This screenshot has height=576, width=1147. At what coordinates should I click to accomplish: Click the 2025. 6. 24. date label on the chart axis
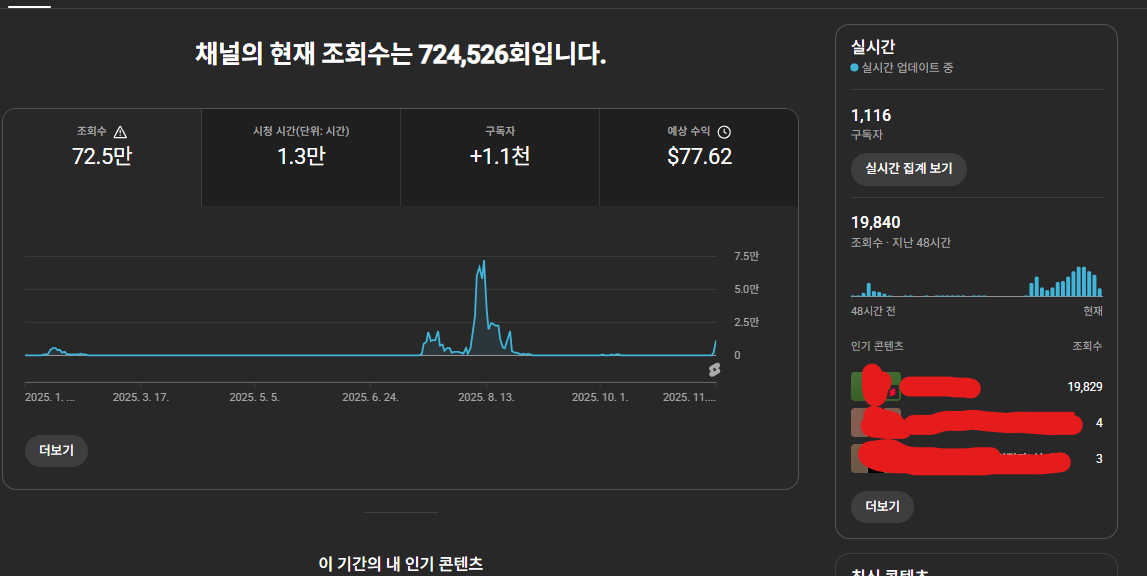(x=370, y=397)
